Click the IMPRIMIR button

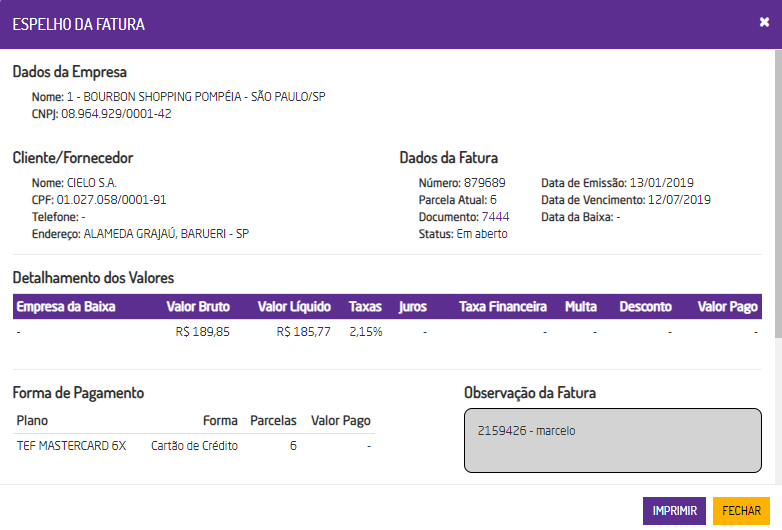[x=675, y=510]
